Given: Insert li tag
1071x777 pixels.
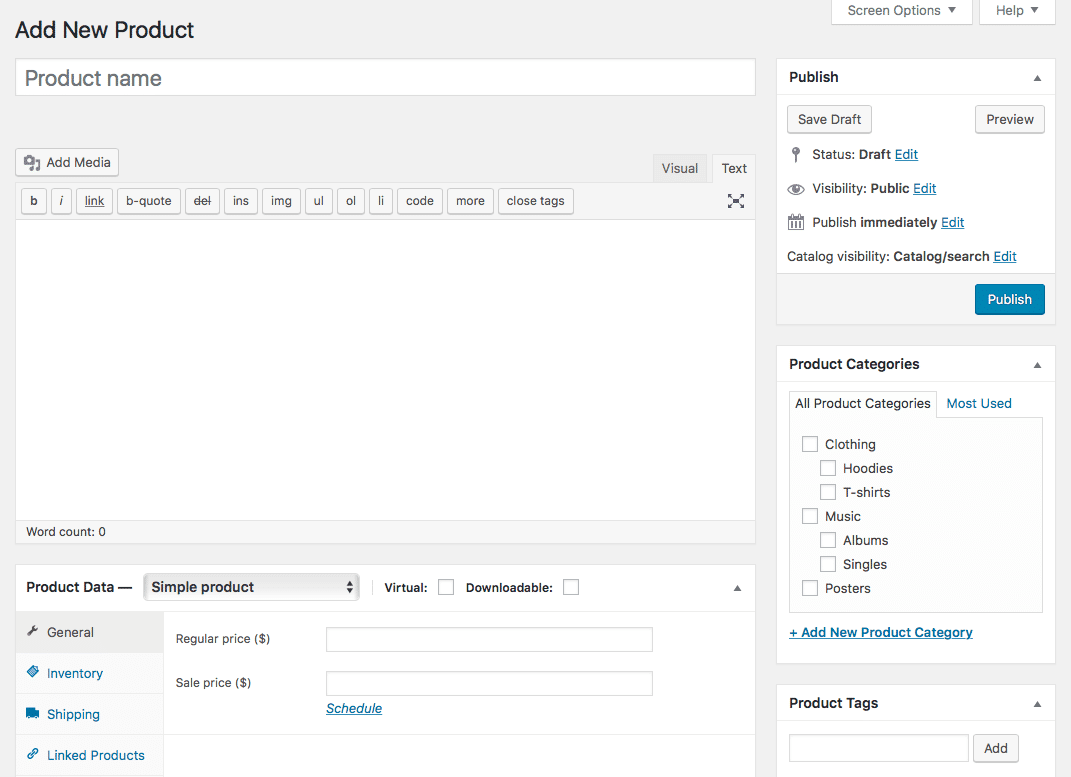Looking at the screenshot, I should (380, 201).
